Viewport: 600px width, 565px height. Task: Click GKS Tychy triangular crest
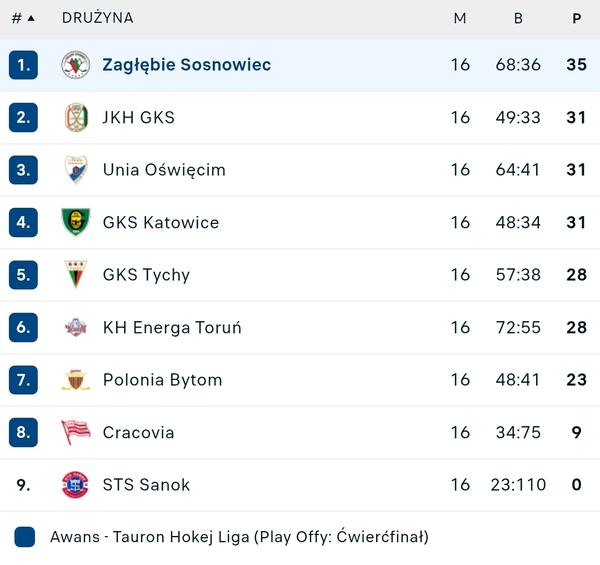(x=76, y=274)
